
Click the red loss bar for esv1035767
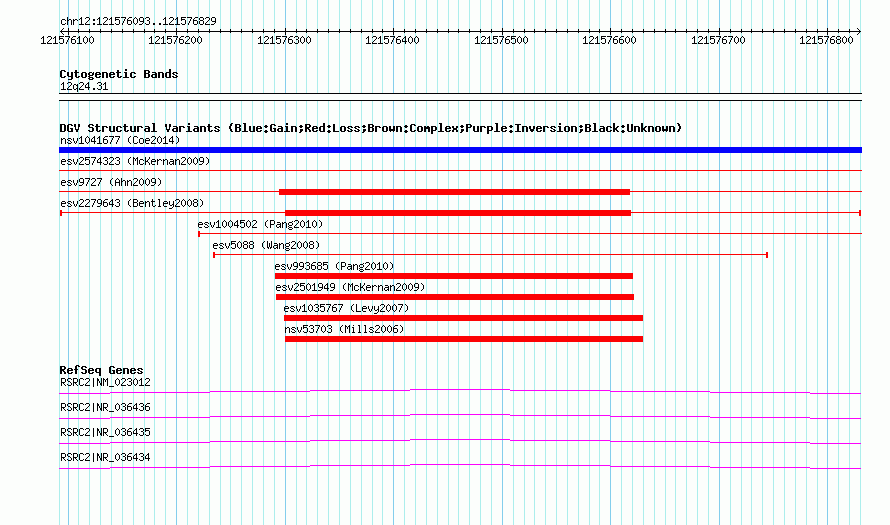coord(463,318)
